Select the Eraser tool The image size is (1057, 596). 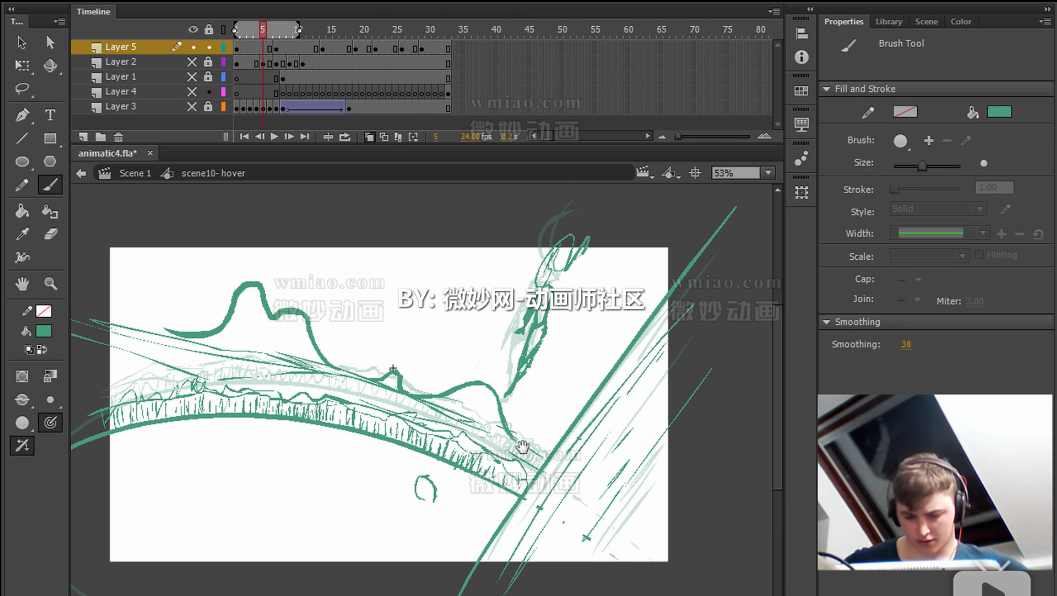[x=50, y=234]
